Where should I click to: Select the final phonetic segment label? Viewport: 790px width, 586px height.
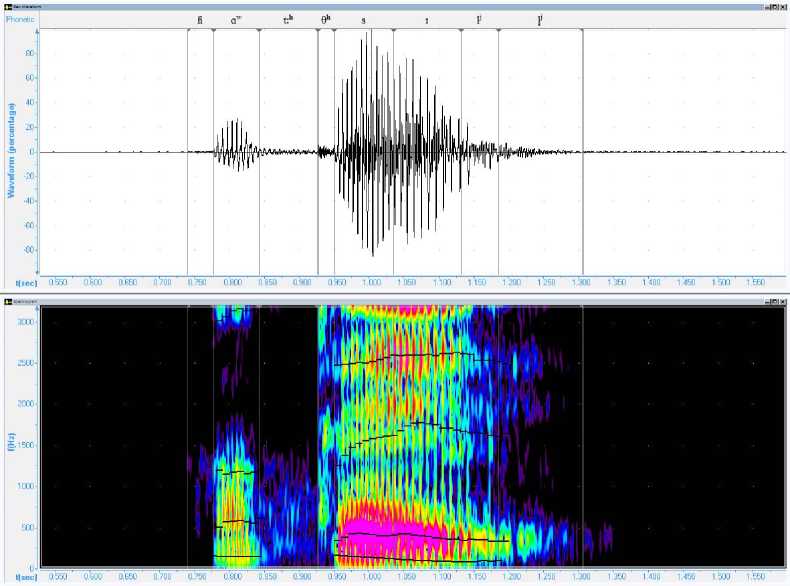pos(540,19)
